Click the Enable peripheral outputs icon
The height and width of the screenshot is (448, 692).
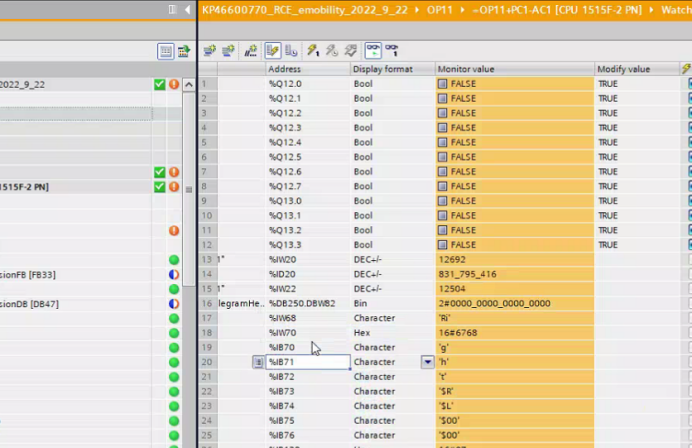click(x=351, y=51)
